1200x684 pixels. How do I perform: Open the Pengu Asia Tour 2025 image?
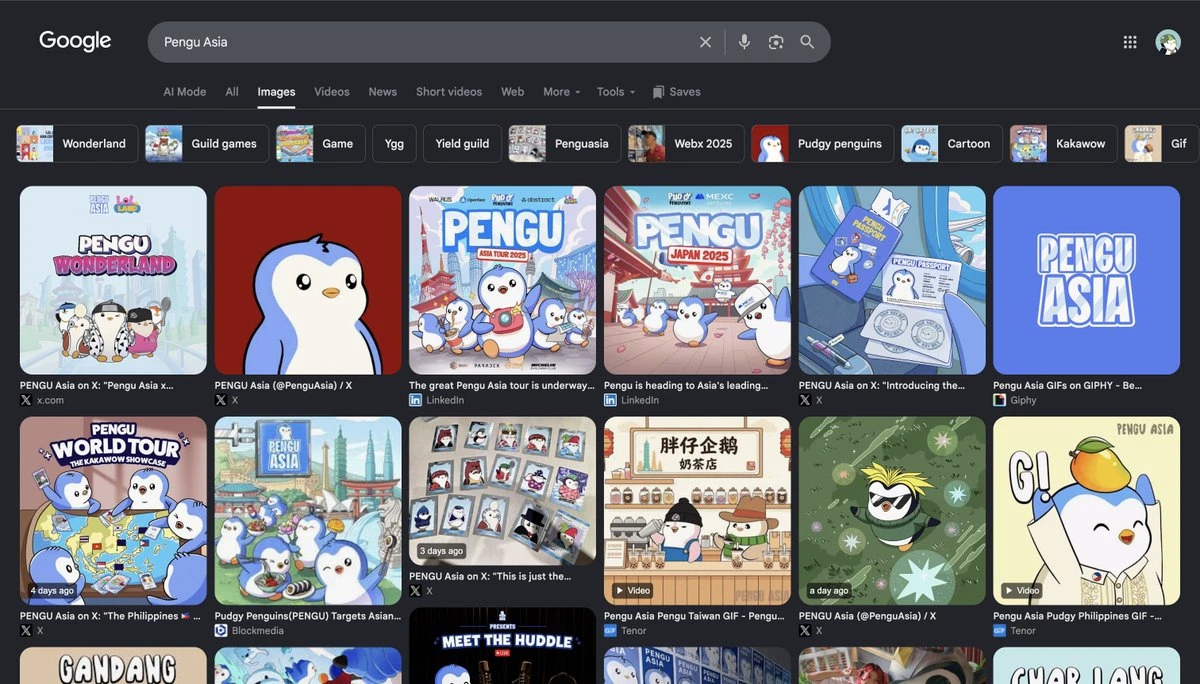click(x=502, y=280)
